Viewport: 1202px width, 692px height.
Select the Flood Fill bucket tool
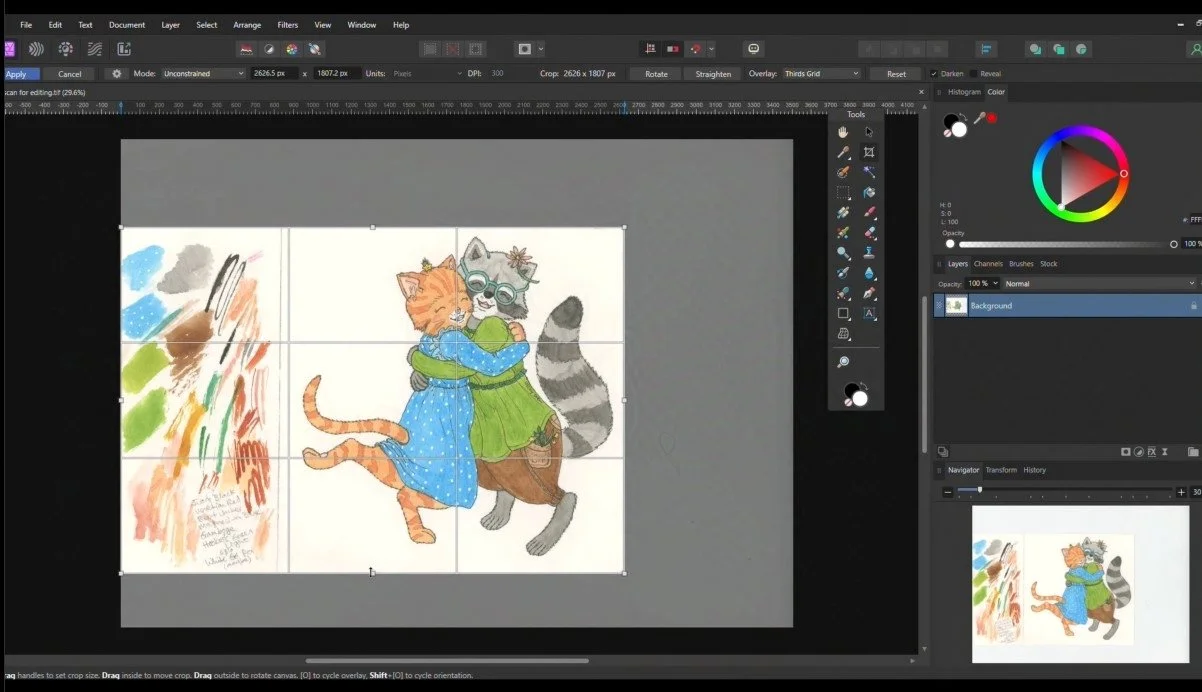(869, 192)
